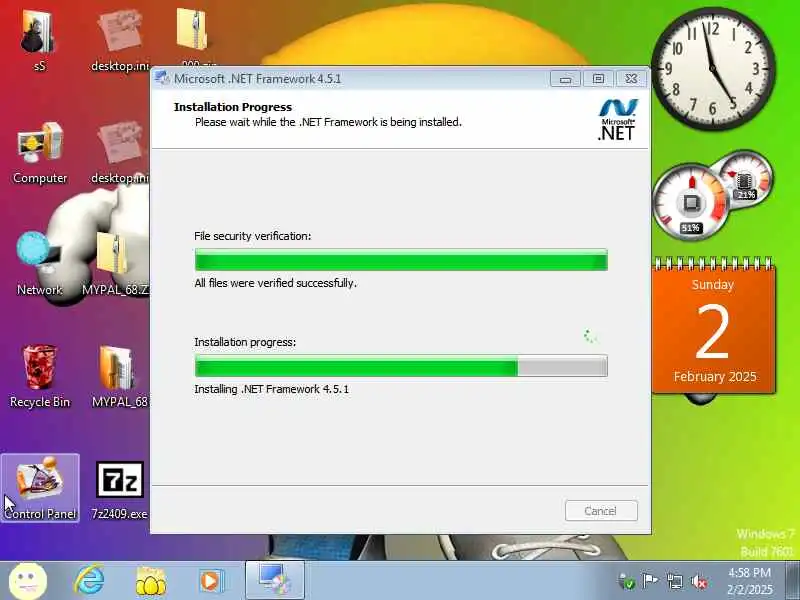Open the muted volume tray icon
This screenshot has width=800, height=600.
[699, 581]
